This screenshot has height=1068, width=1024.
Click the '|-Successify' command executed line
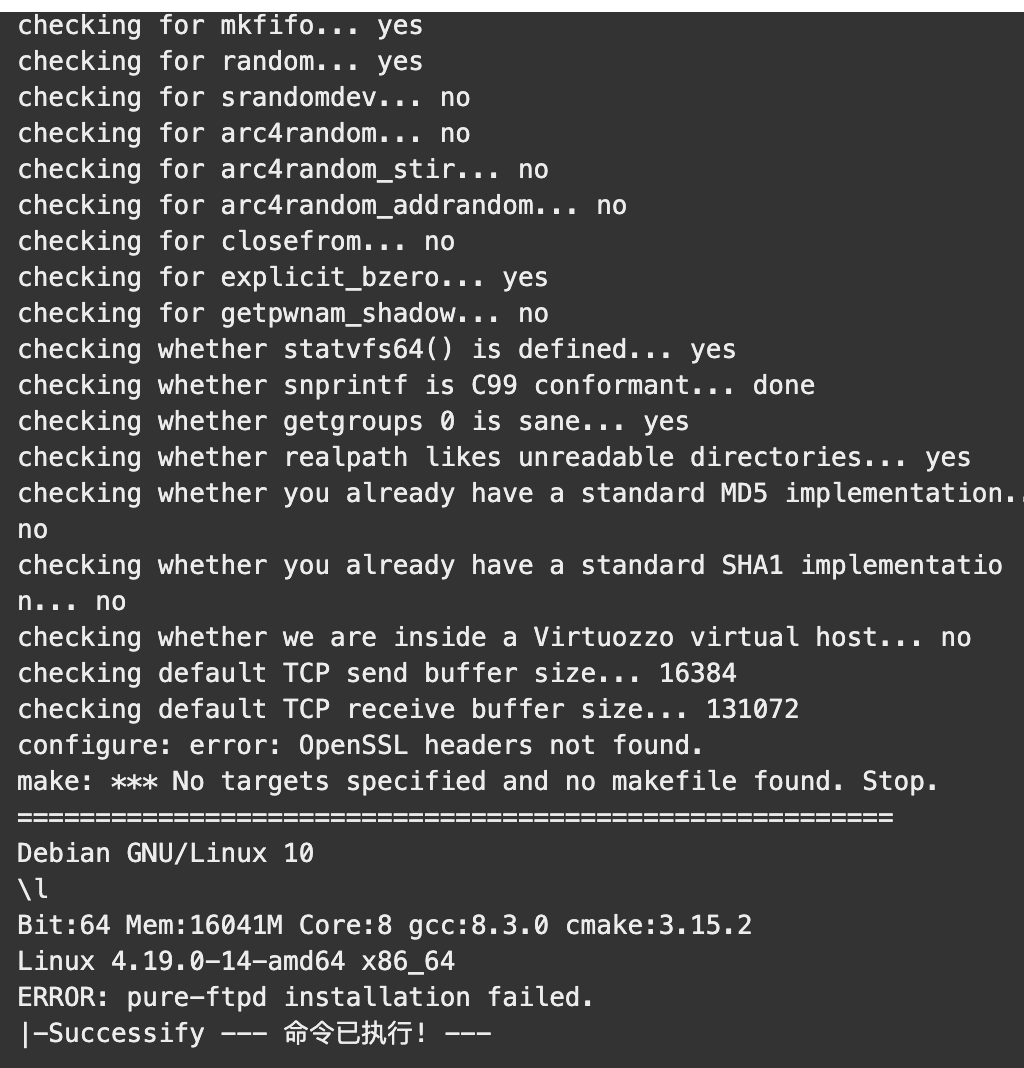254,1033
